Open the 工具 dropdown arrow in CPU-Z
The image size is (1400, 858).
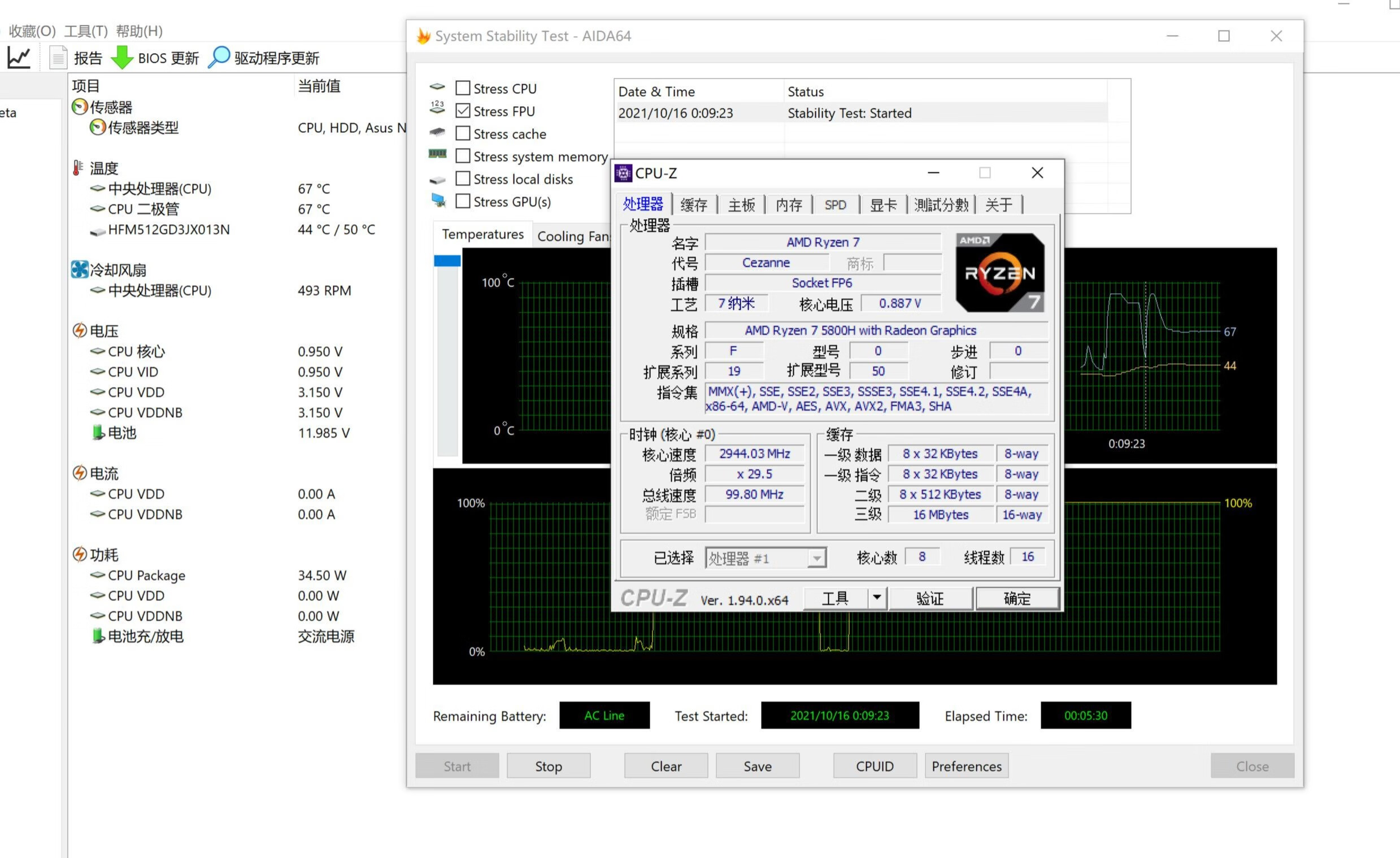[x=877, y=598]
